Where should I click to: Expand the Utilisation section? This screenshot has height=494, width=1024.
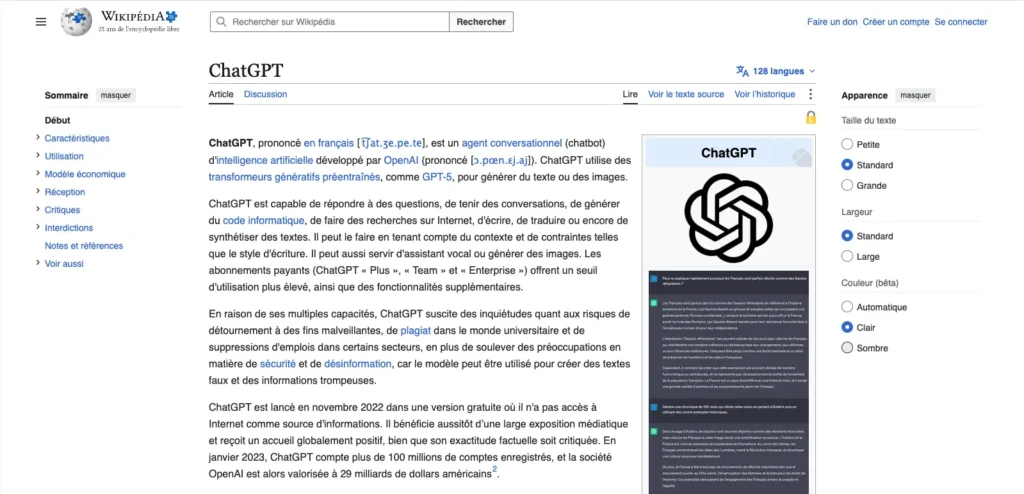pos(38,156)
